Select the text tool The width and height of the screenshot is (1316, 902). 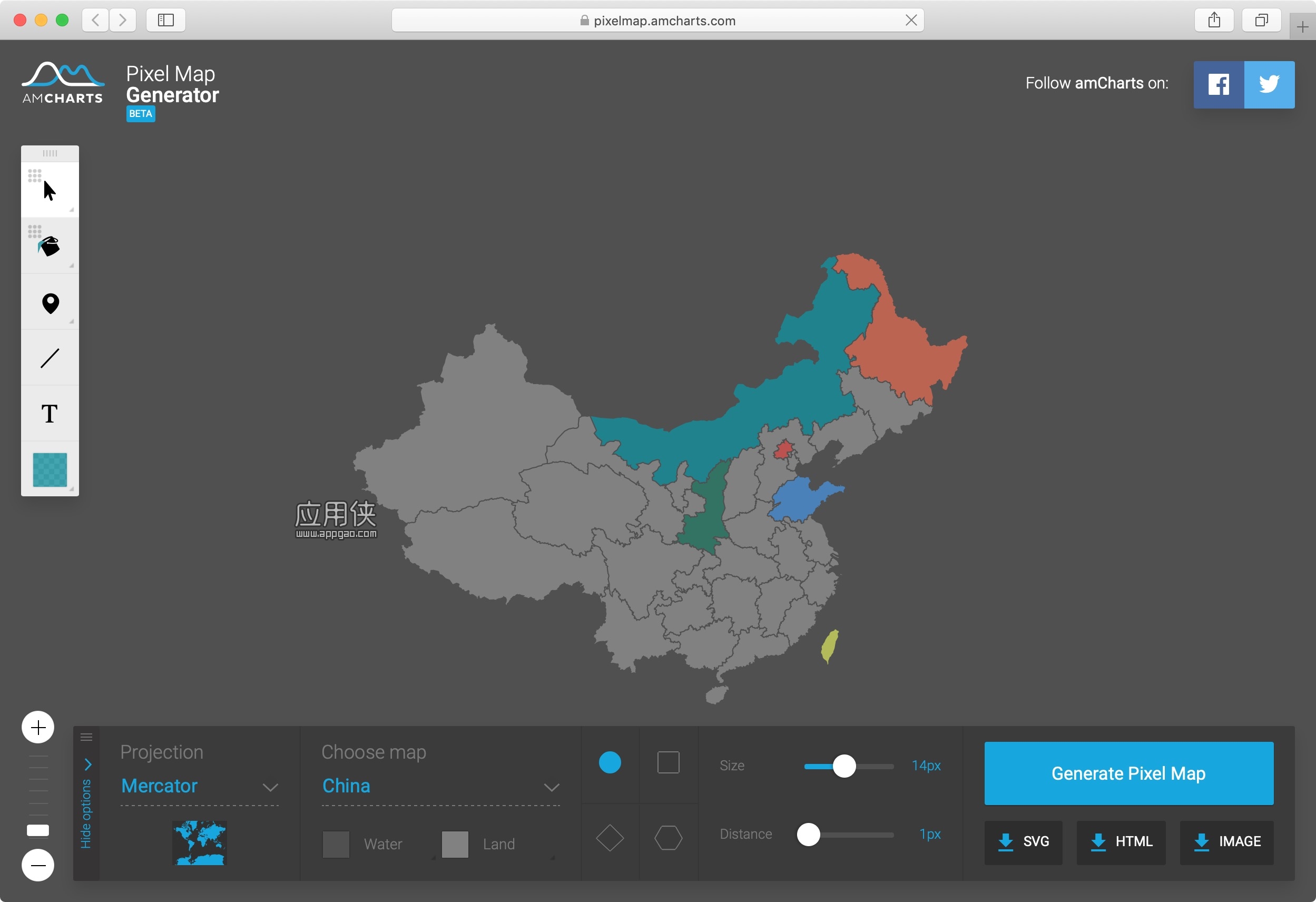coord(50,414)
